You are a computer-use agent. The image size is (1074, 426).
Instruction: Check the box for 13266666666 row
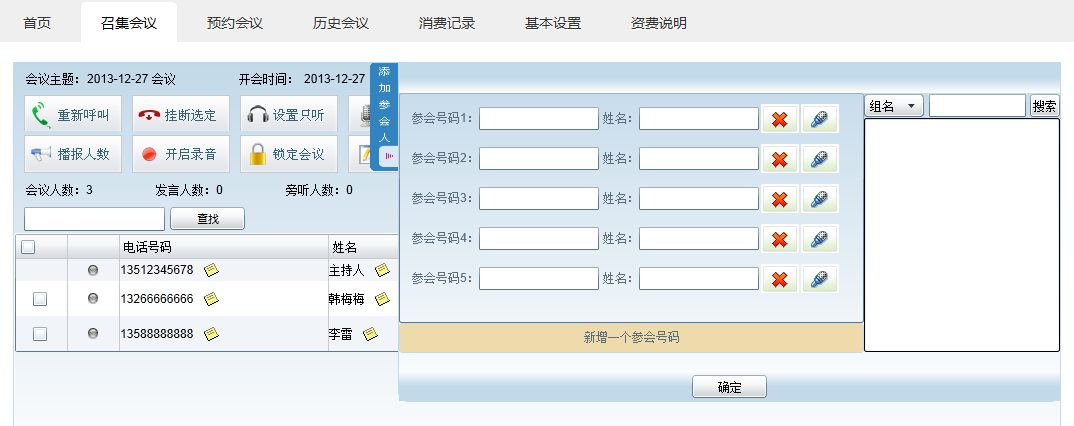pyautogui.click(x=40, y=299)
